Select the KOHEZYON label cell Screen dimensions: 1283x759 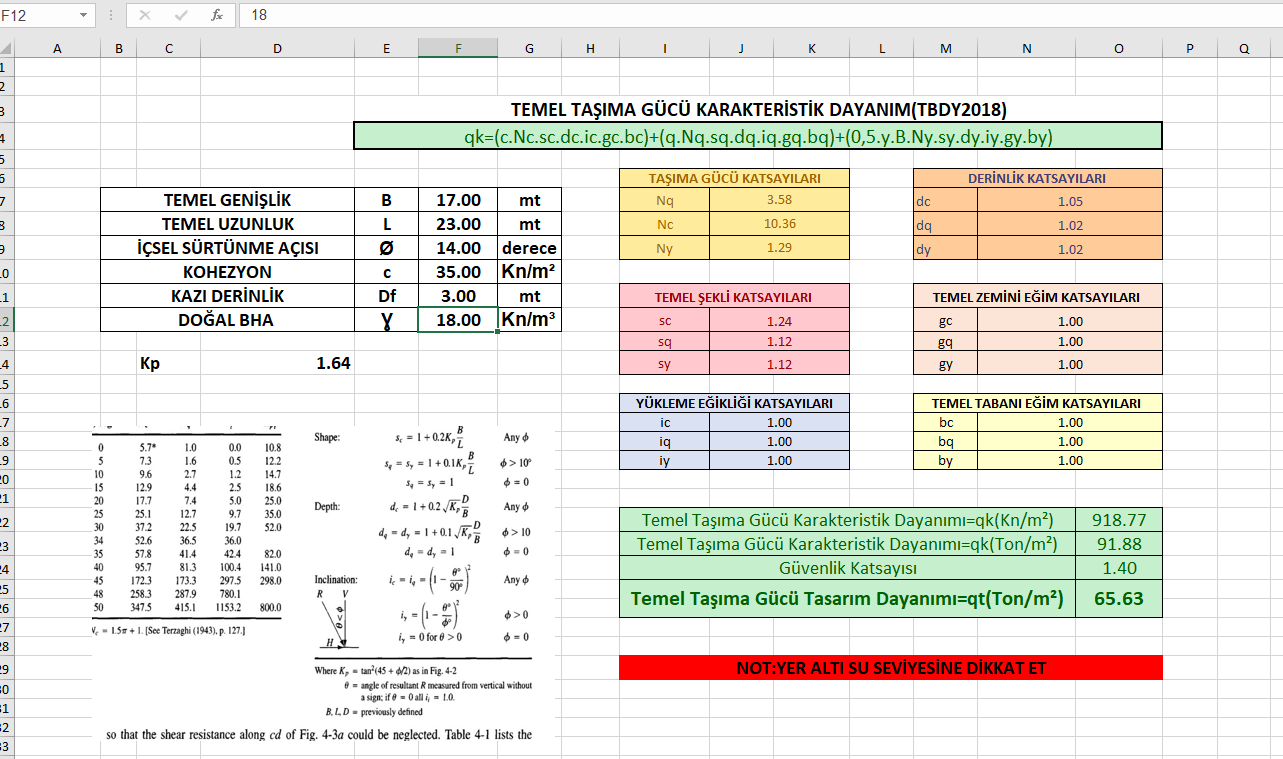tap(228, 272)
